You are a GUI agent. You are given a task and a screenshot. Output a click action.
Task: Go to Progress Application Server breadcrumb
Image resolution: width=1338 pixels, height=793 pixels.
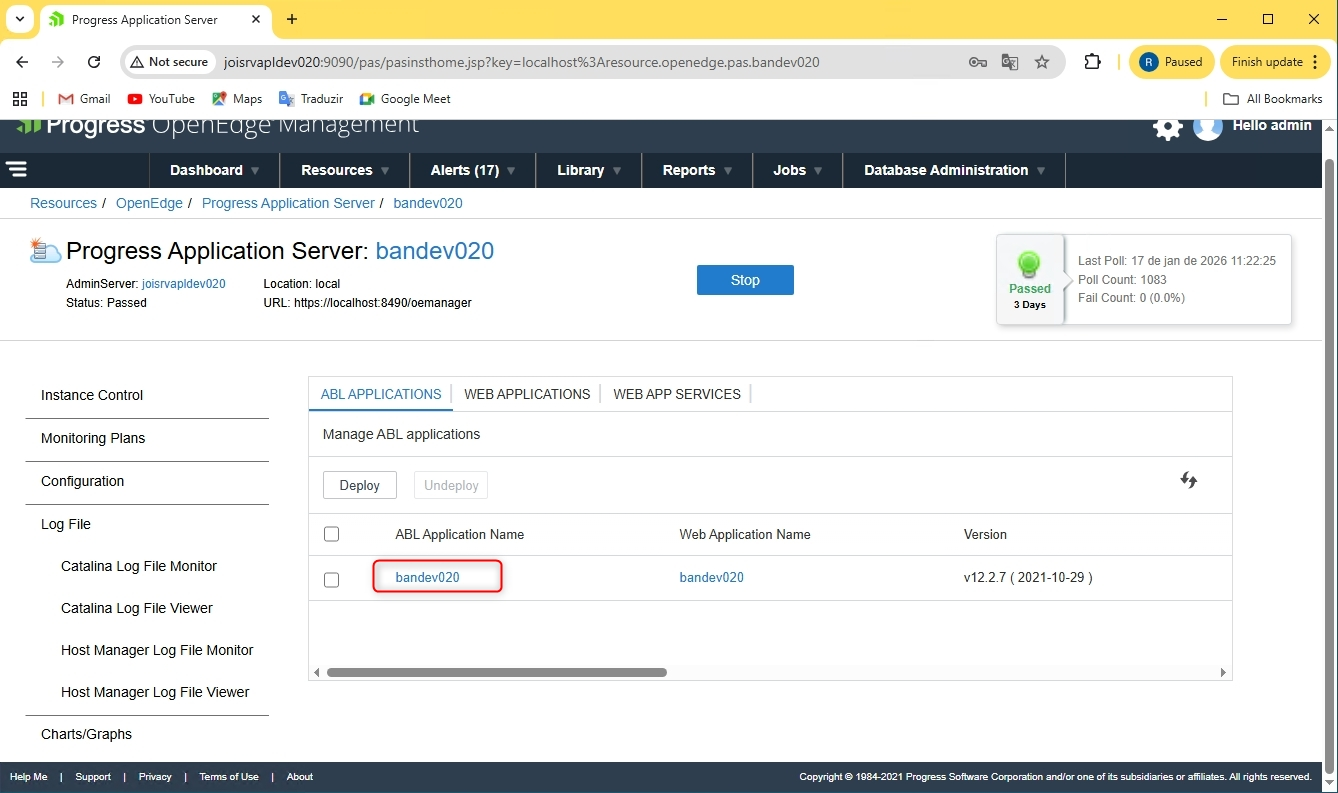288,203
